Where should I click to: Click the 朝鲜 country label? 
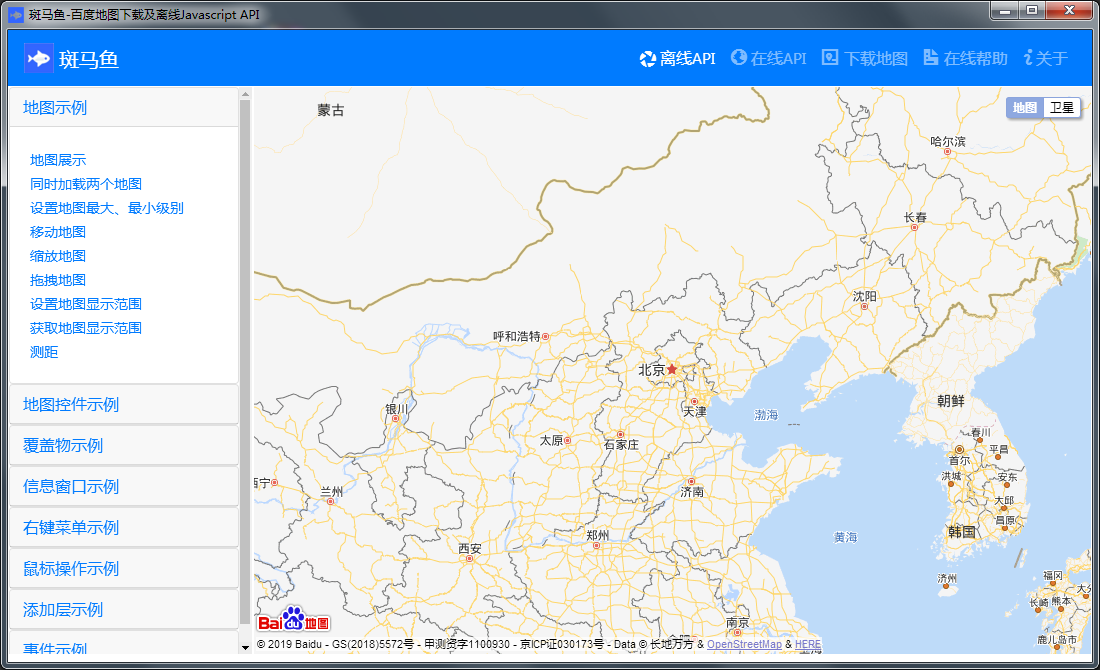(x=951, y=401)
